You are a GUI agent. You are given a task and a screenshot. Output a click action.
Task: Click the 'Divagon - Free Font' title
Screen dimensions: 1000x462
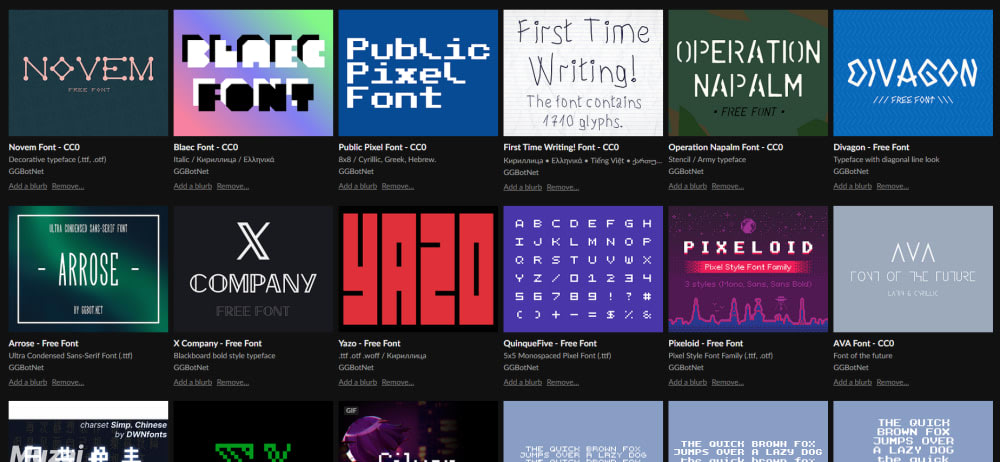(871, 147)
